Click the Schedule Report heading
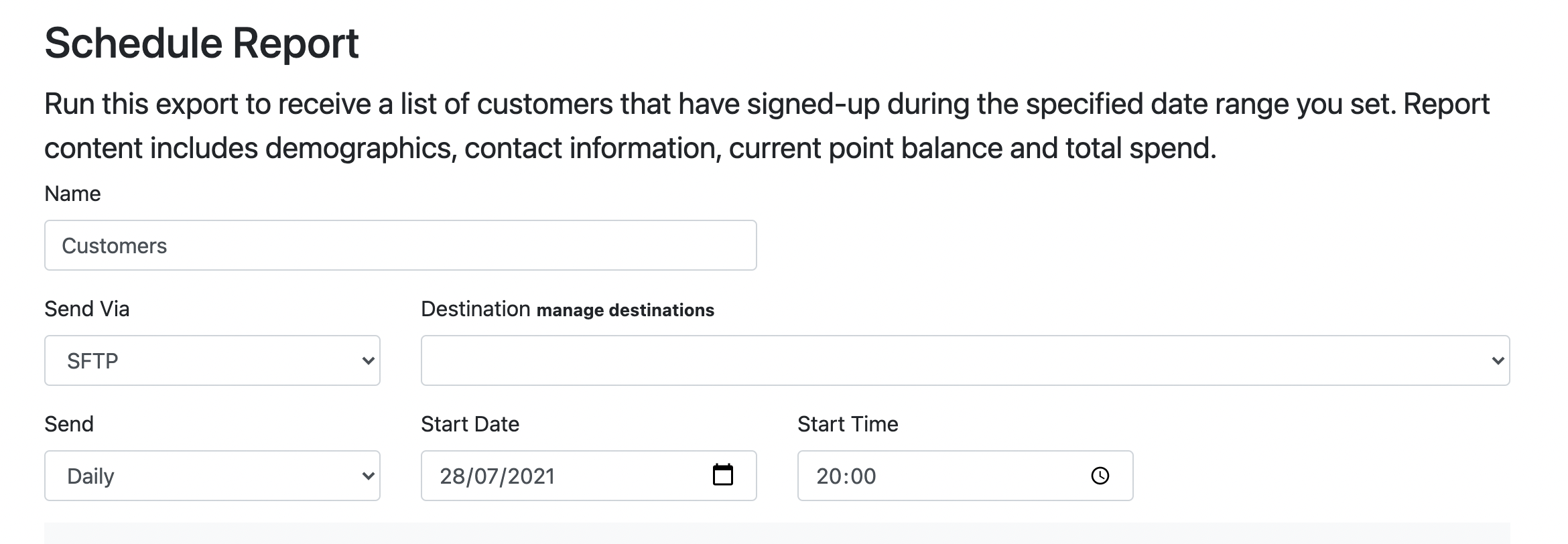 202,43
